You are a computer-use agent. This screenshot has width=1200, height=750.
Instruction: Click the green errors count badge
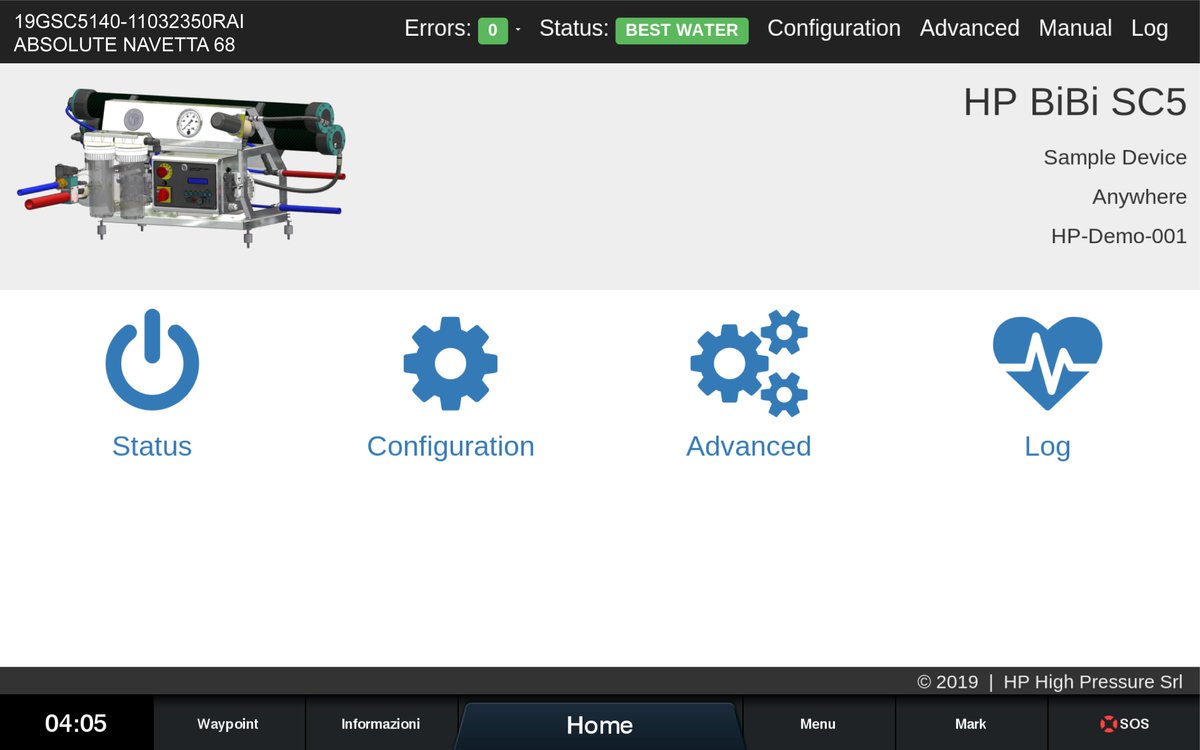(x=492, y=30)
